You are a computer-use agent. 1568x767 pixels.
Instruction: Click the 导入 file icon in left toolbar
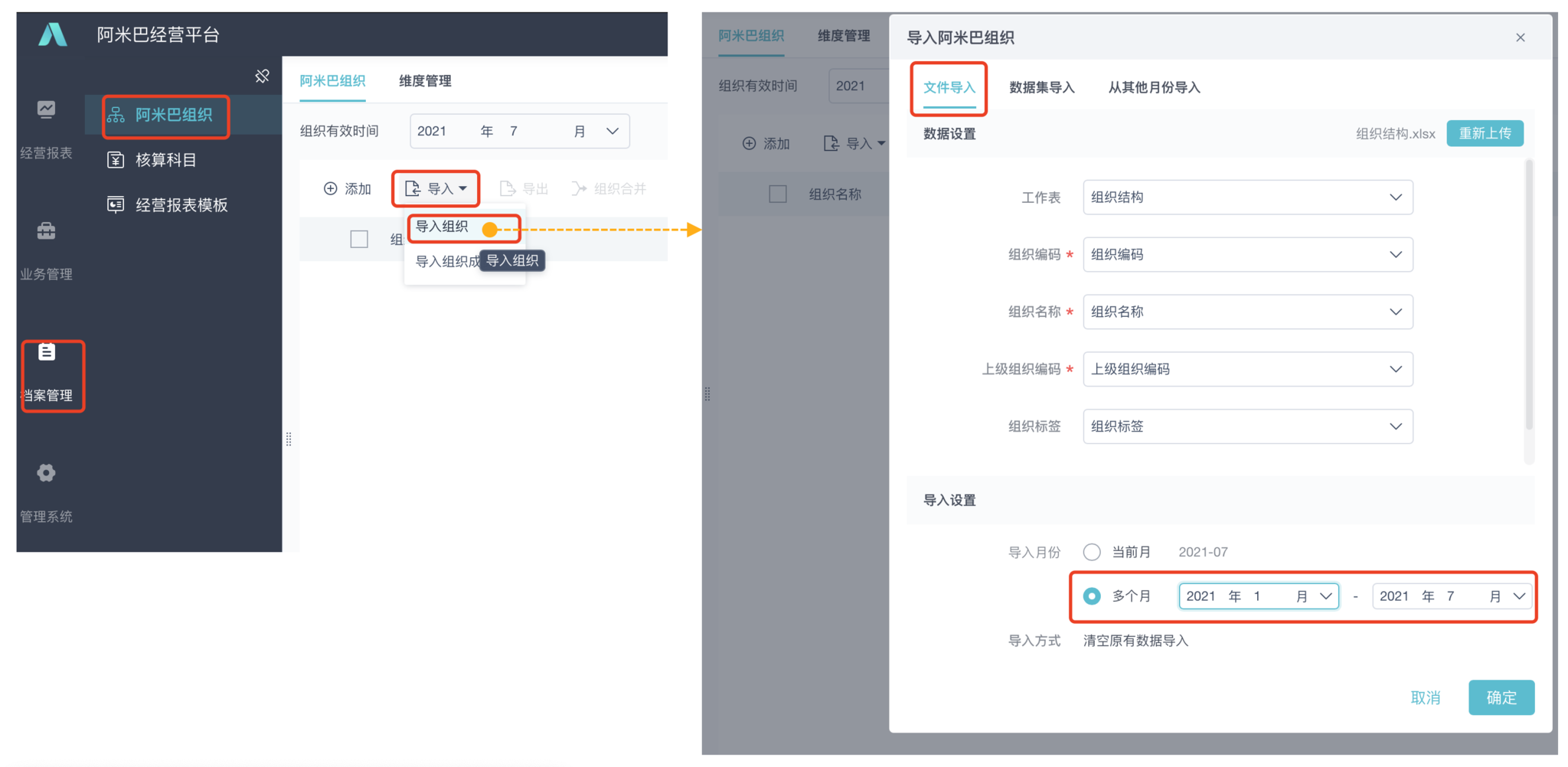pyautogui.click(x=413, y=188)
